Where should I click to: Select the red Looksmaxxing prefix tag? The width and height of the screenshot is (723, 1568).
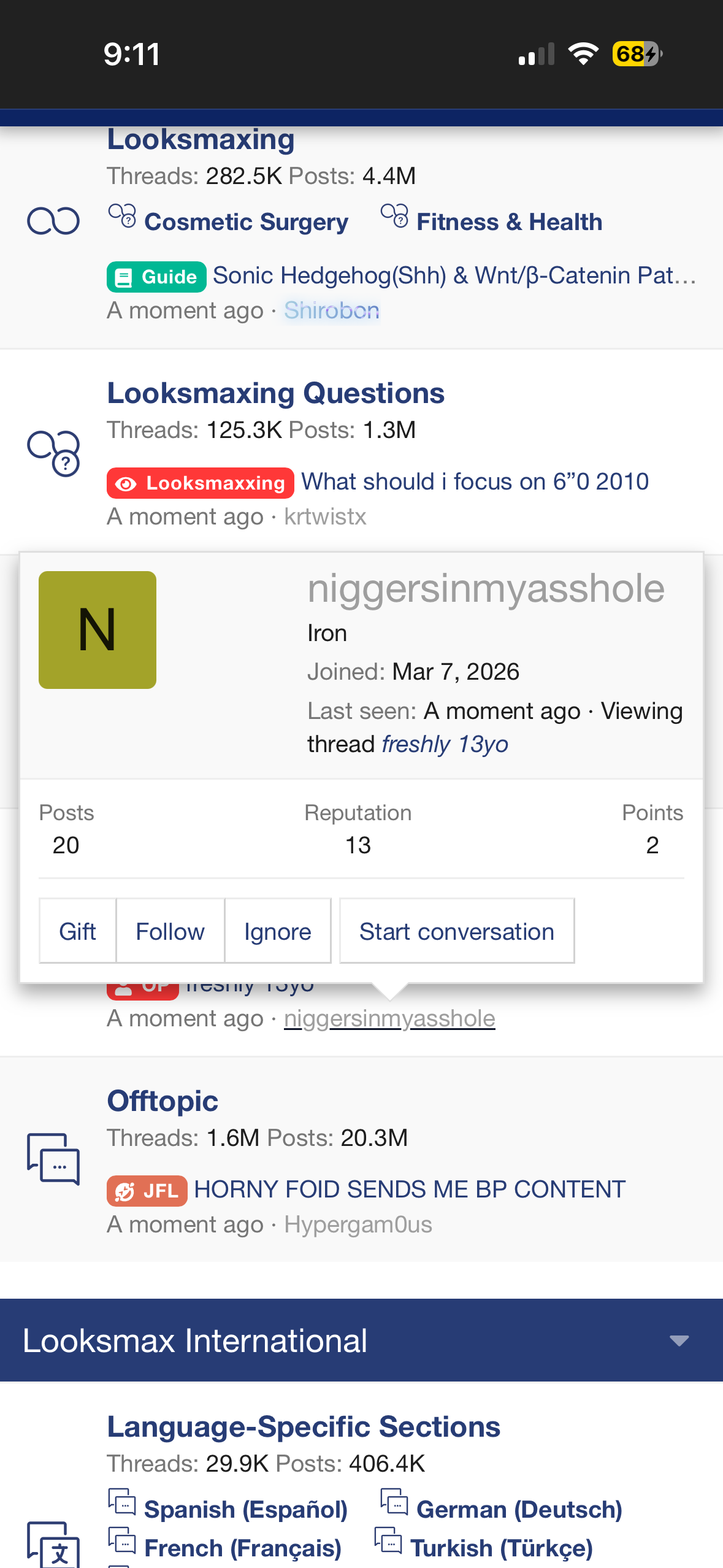(x=201, y=483)
